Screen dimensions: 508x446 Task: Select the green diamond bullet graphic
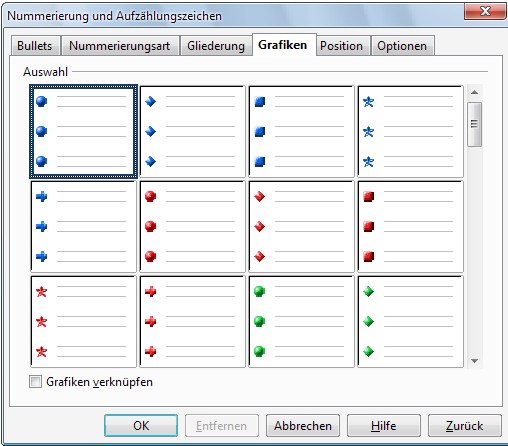[x=410, y=322]
